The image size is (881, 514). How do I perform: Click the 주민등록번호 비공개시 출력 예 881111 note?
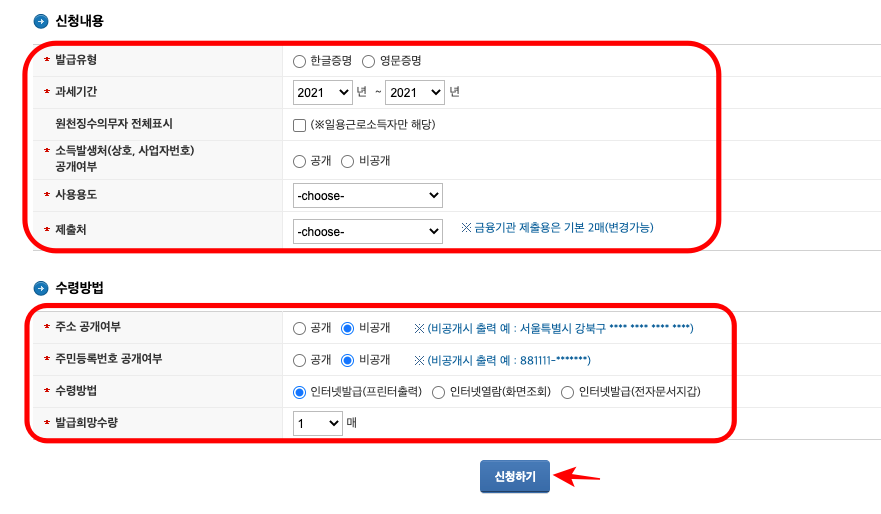(502, 360)
